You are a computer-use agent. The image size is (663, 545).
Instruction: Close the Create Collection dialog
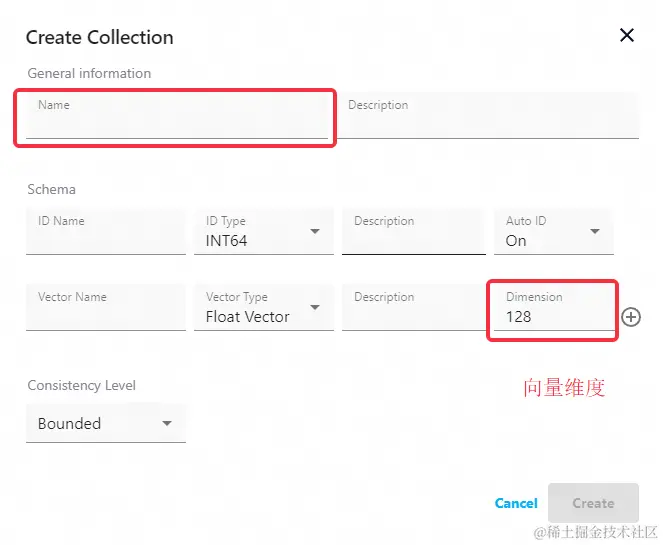(x=627, y=35)
